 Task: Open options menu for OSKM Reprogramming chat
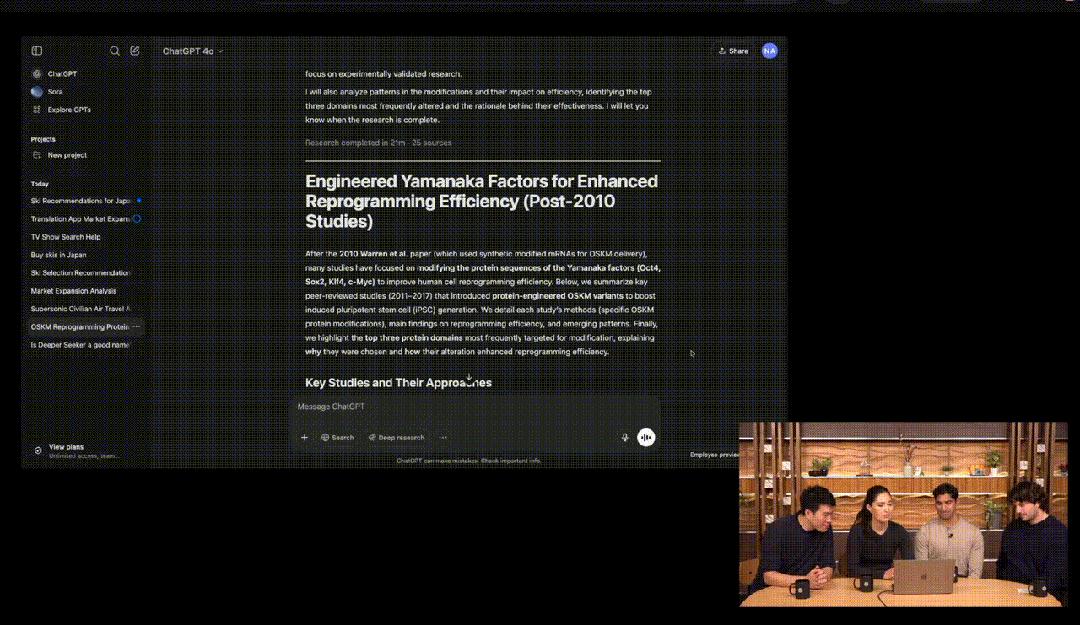(x=136, y=327)
